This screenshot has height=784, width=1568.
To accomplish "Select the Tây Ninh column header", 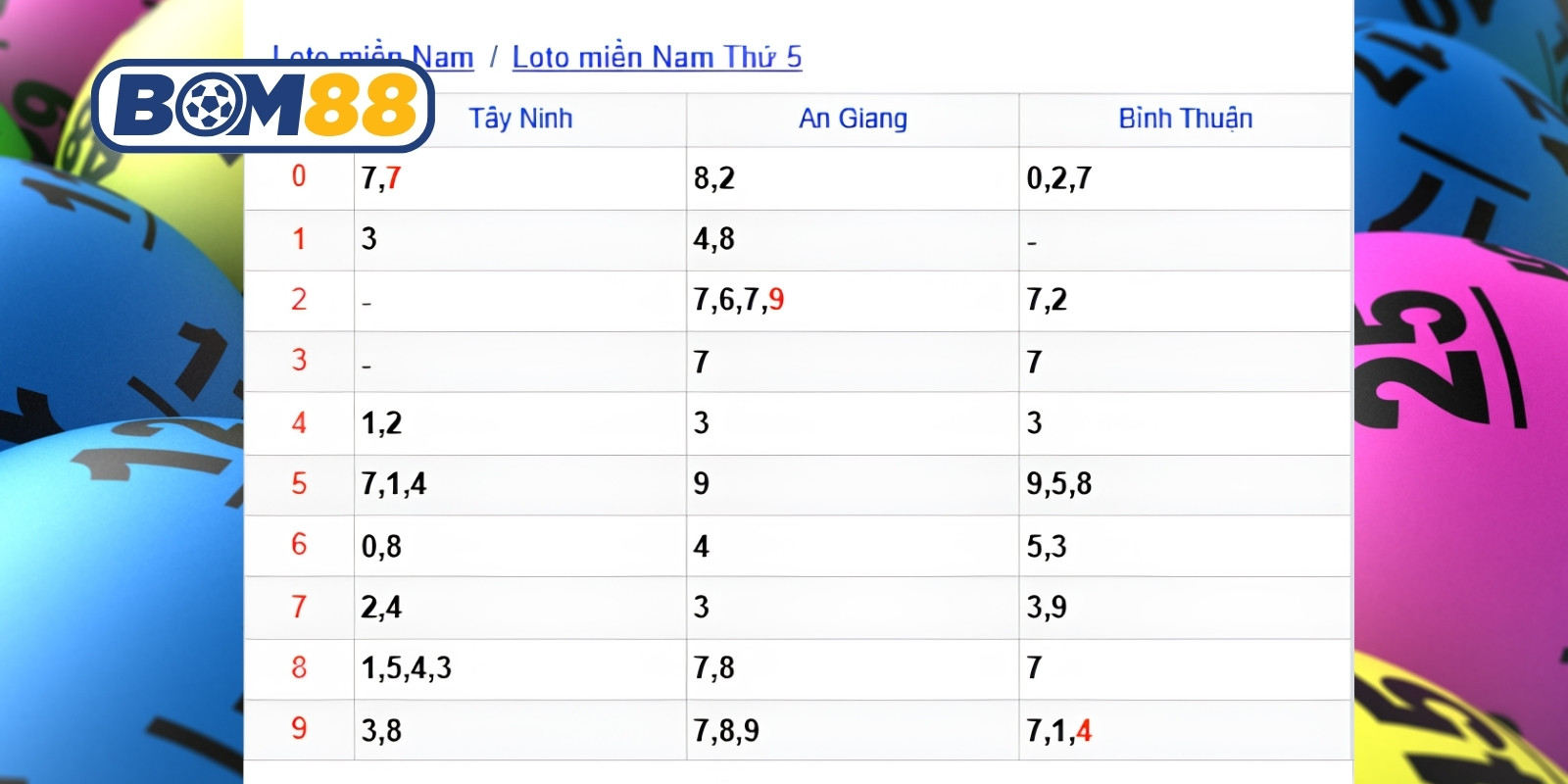I will (x=520, y=119).
